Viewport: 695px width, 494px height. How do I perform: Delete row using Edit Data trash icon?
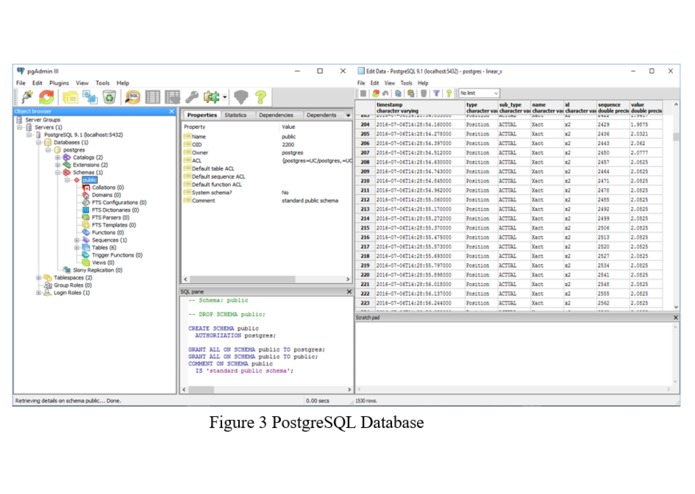(x=424, y=93)
